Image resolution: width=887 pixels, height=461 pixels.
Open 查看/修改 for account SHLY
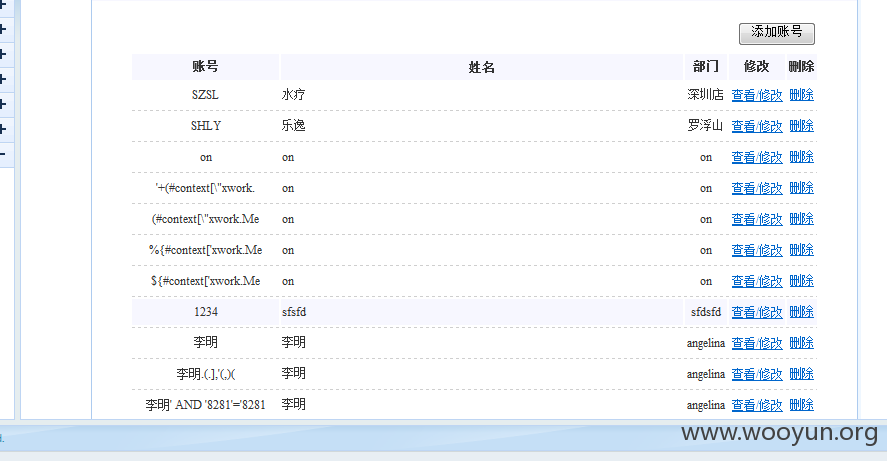757,126
